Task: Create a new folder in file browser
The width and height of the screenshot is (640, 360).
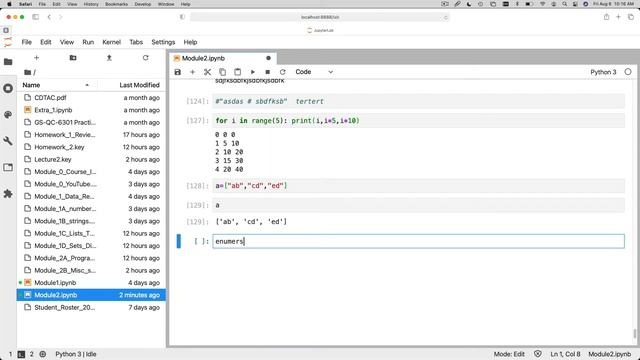Action: [73, 58]
